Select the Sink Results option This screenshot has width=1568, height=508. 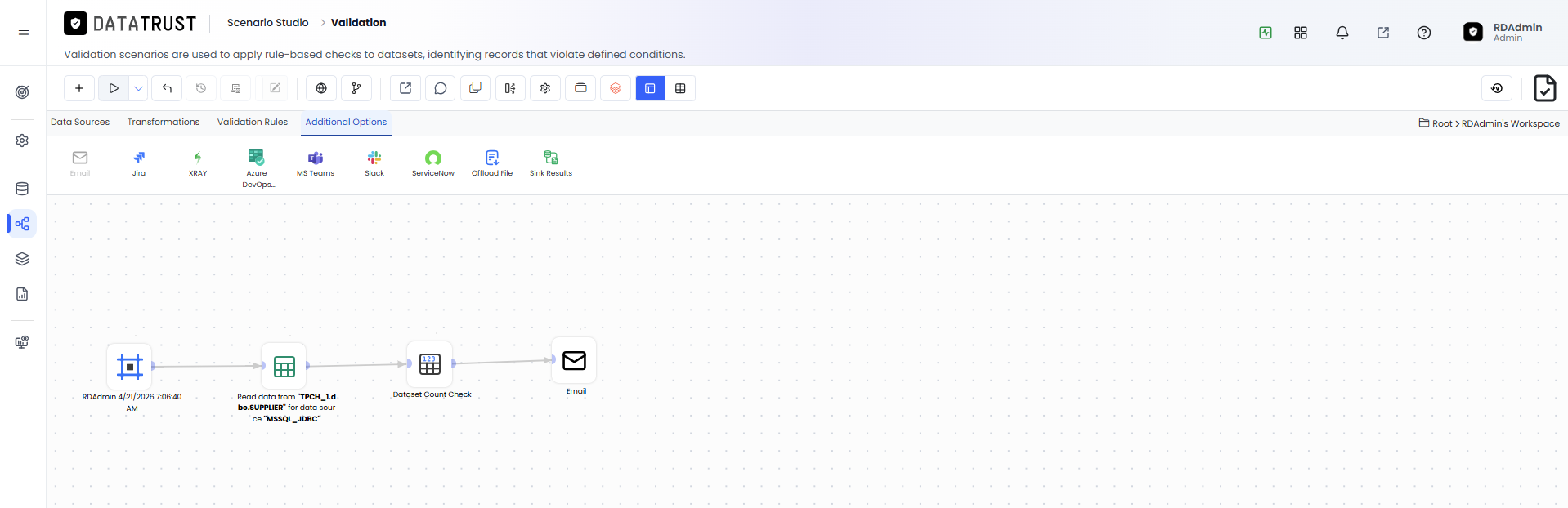551,163
